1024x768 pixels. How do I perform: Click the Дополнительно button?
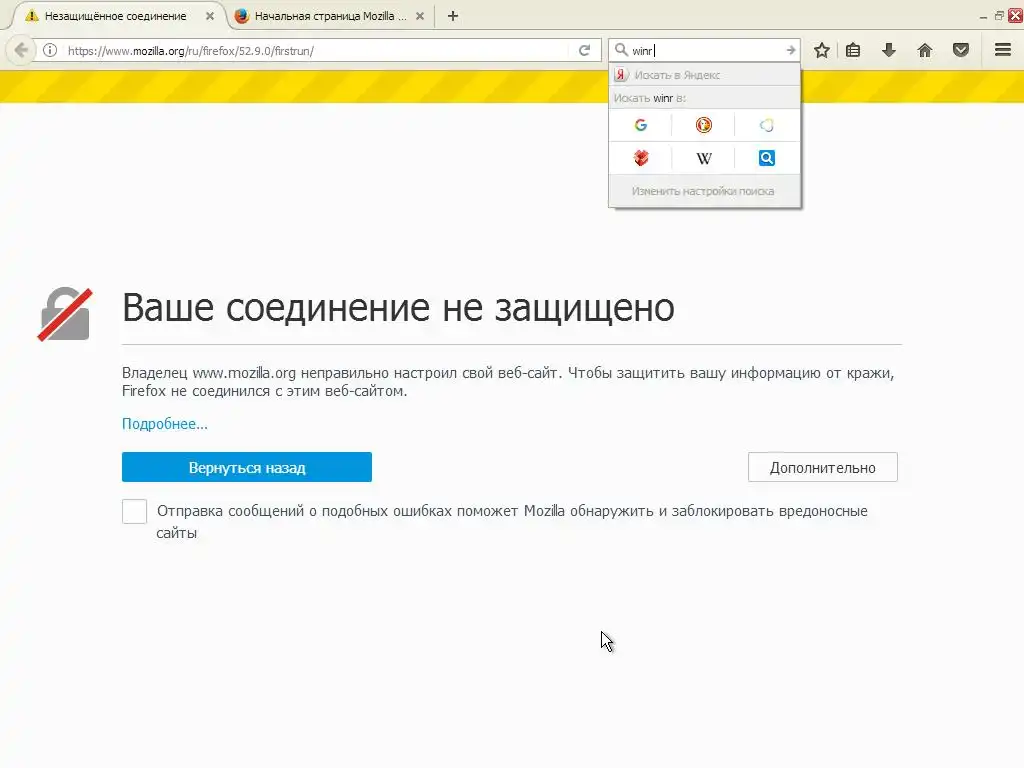pyautogui.click(x=823, y=468)
